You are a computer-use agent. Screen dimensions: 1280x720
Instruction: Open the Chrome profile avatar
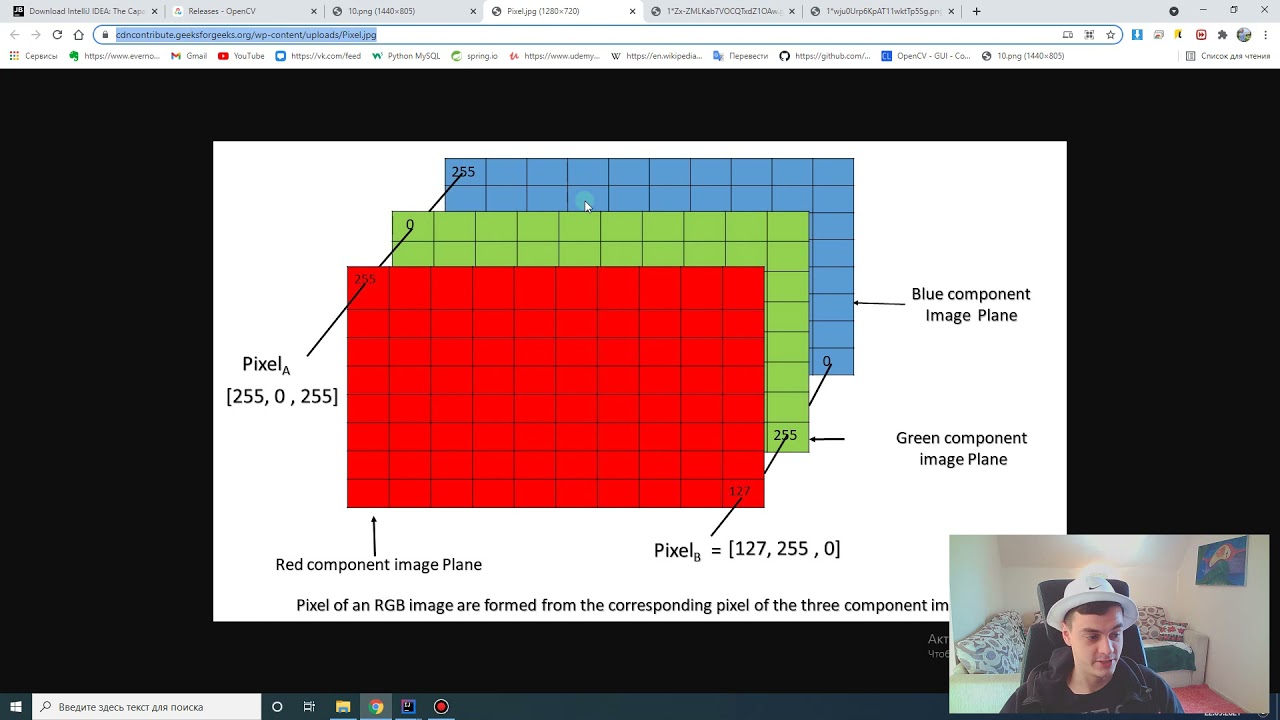point(1244,34)
